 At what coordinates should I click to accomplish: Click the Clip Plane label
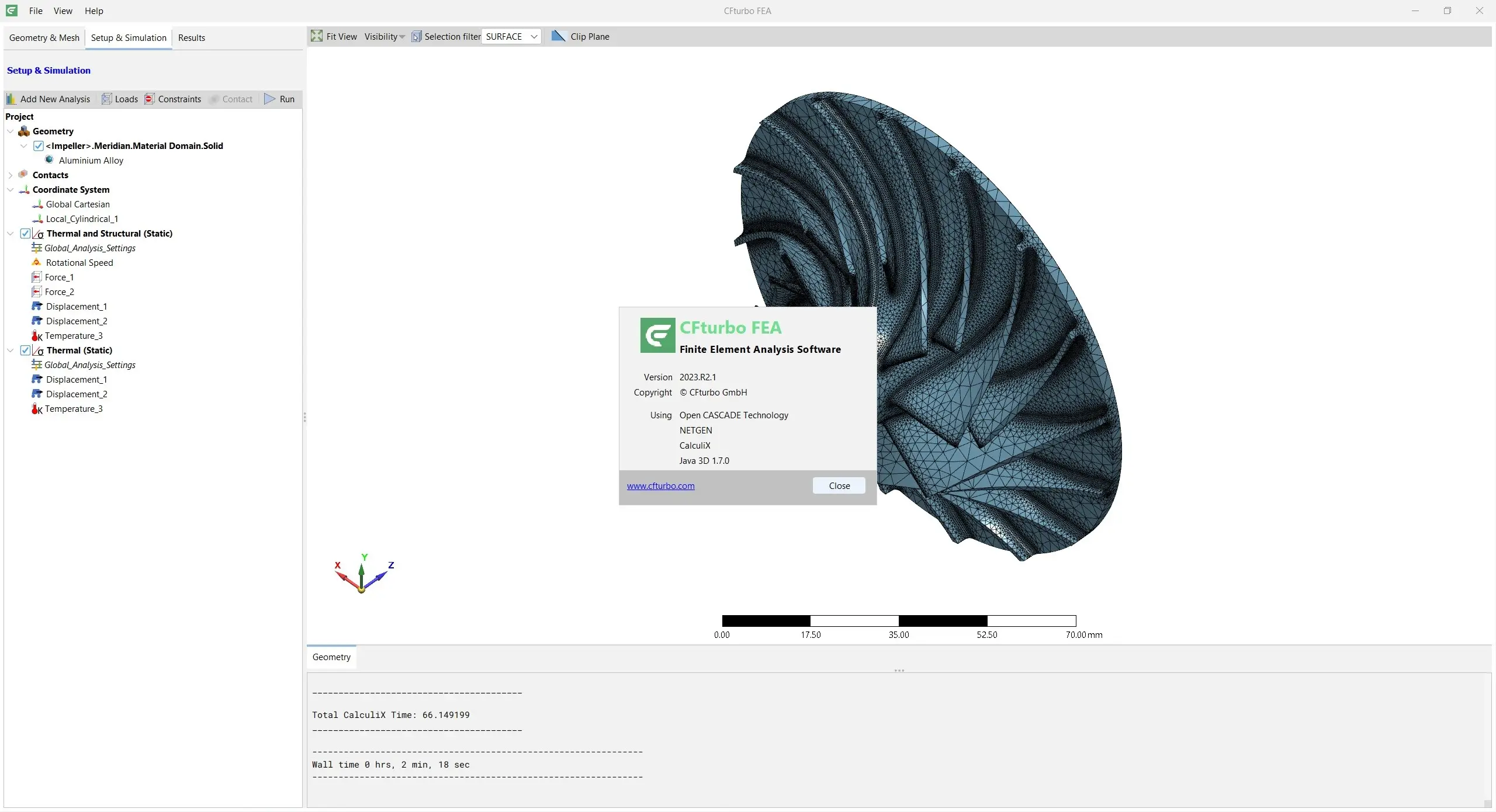590,36
